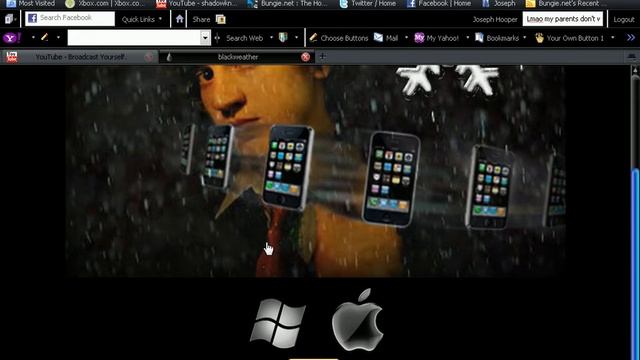Toggle the Facebook toolbar sidebar icon

click(x=10, y=19)
